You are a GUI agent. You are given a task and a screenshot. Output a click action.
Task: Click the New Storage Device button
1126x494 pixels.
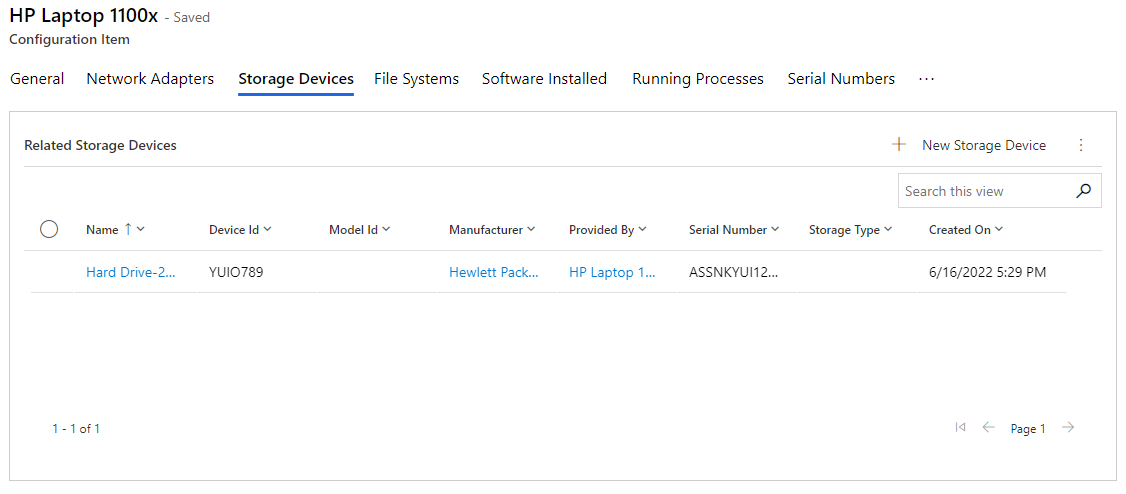point(969,145)
